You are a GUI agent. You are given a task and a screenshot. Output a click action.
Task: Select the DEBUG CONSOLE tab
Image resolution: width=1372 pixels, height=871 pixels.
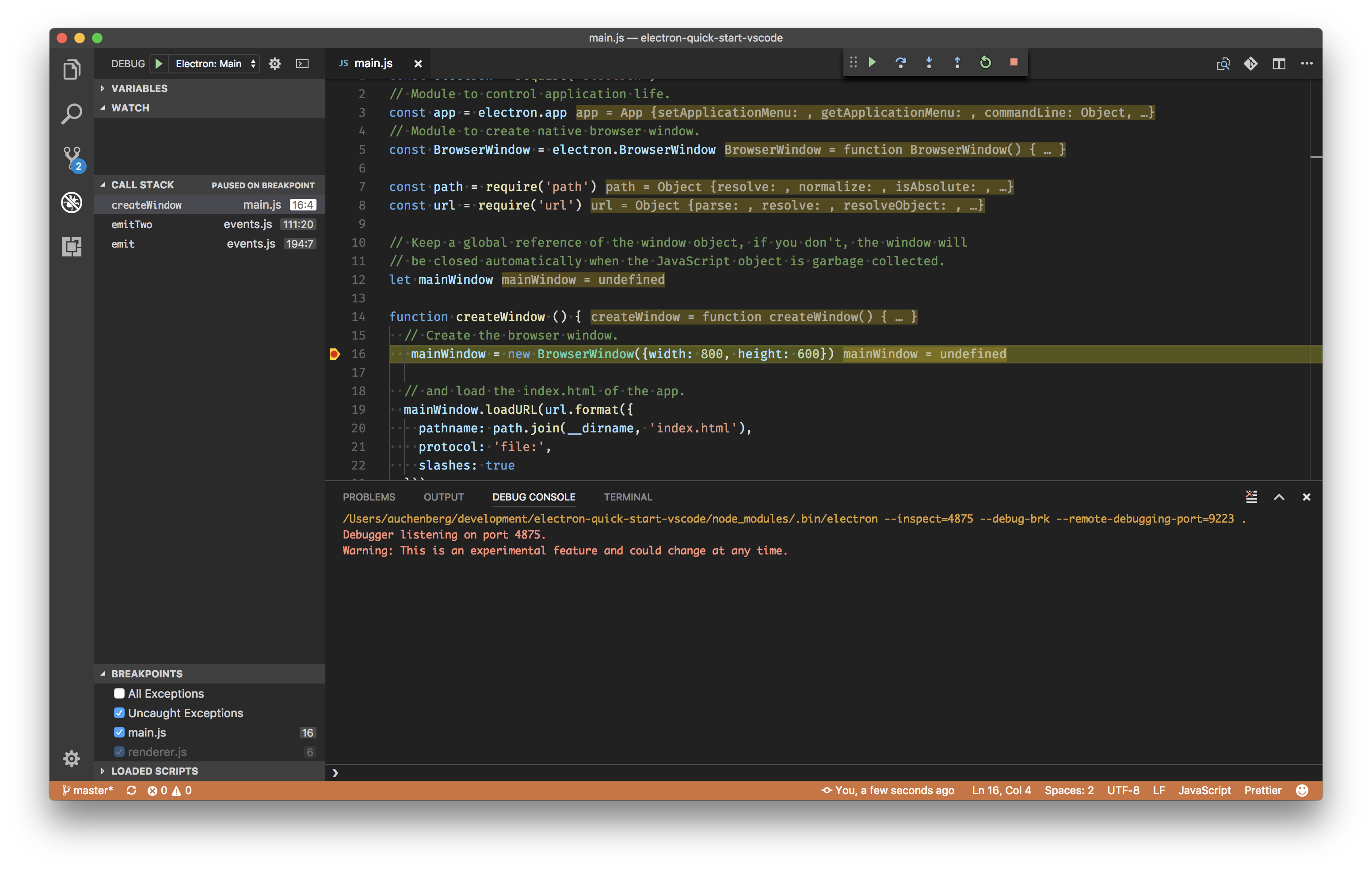coord(534,497)
